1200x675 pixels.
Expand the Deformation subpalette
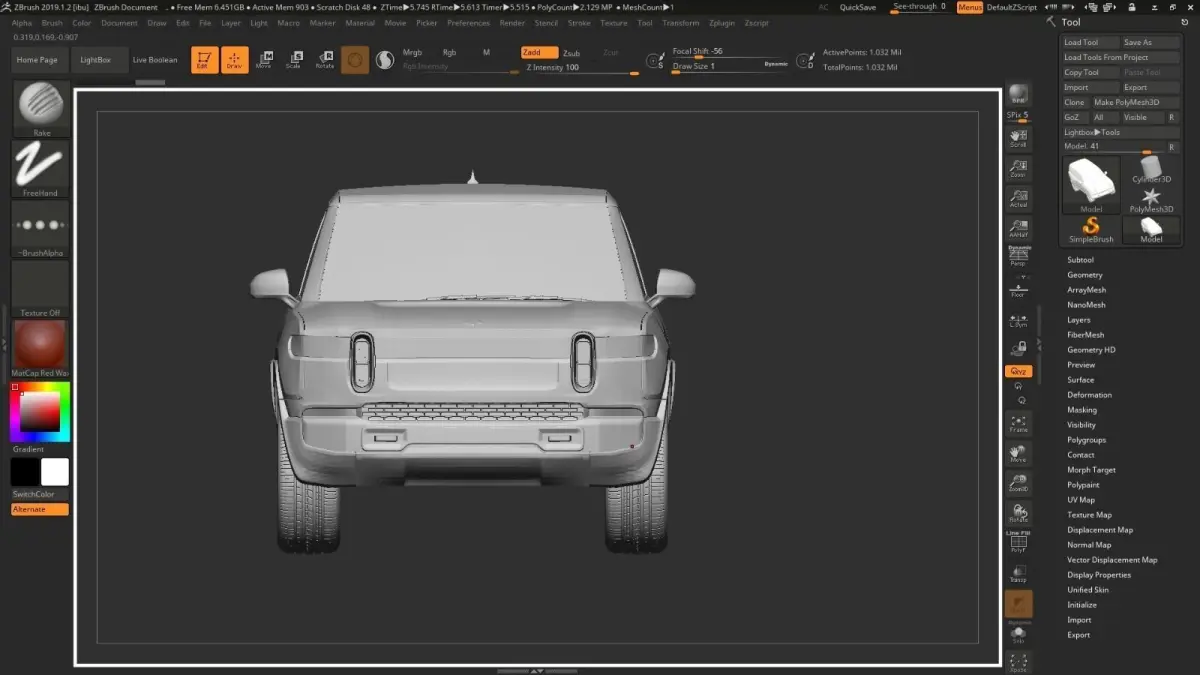[x=1089, y=395]
